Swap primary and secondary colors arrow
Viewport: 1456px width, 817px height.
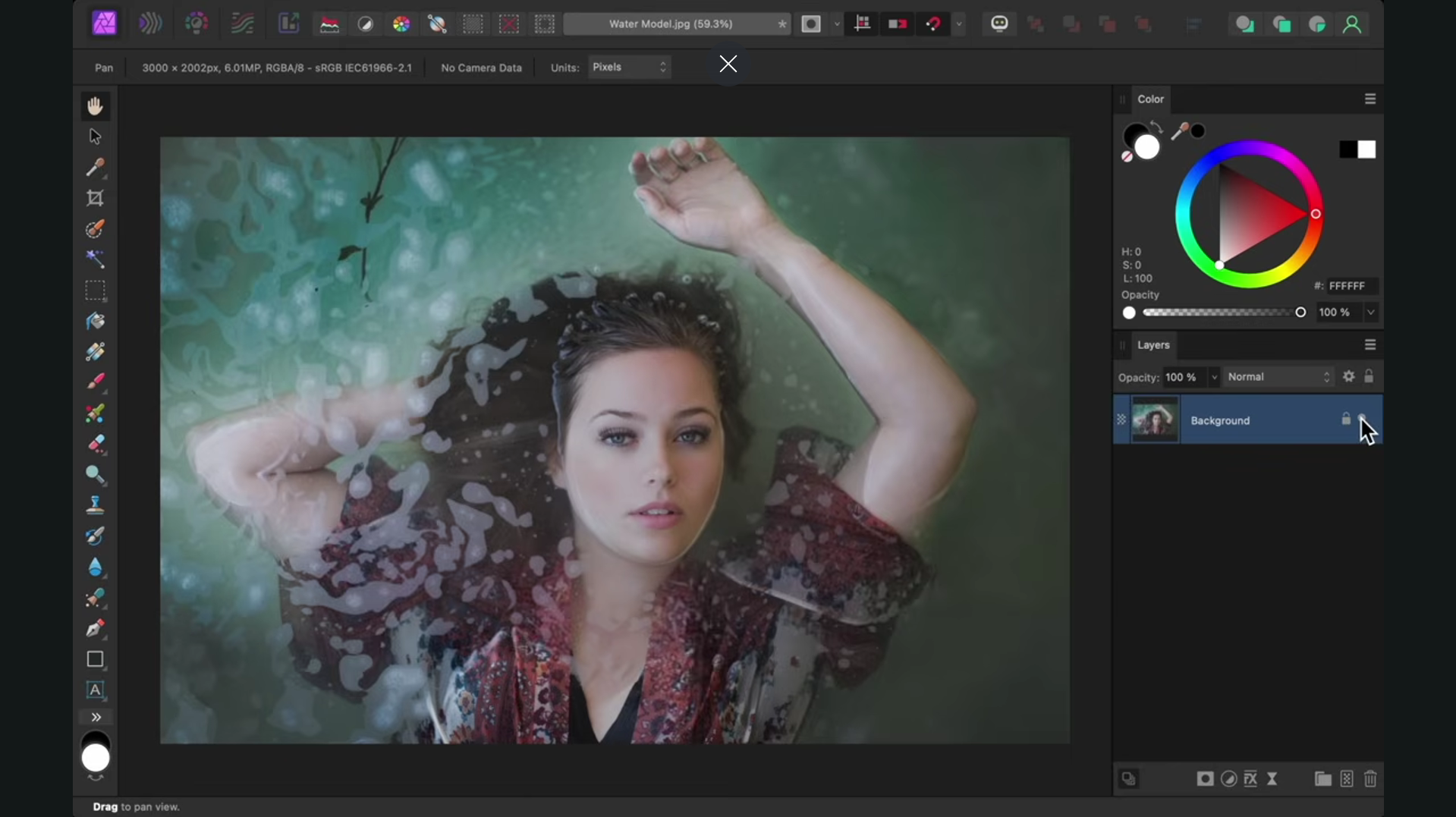click(x=1156, y=127)
